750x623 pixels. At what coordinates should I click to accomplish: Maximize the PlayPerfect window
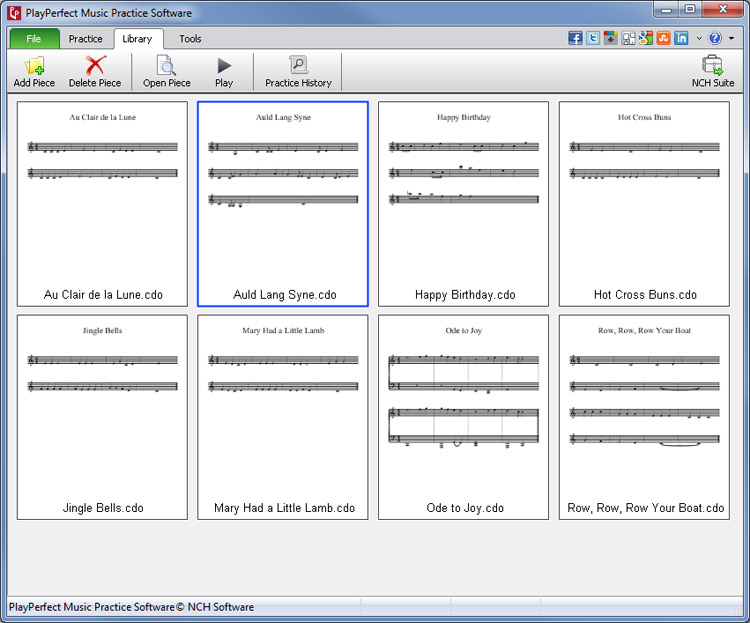coord(690,9)
